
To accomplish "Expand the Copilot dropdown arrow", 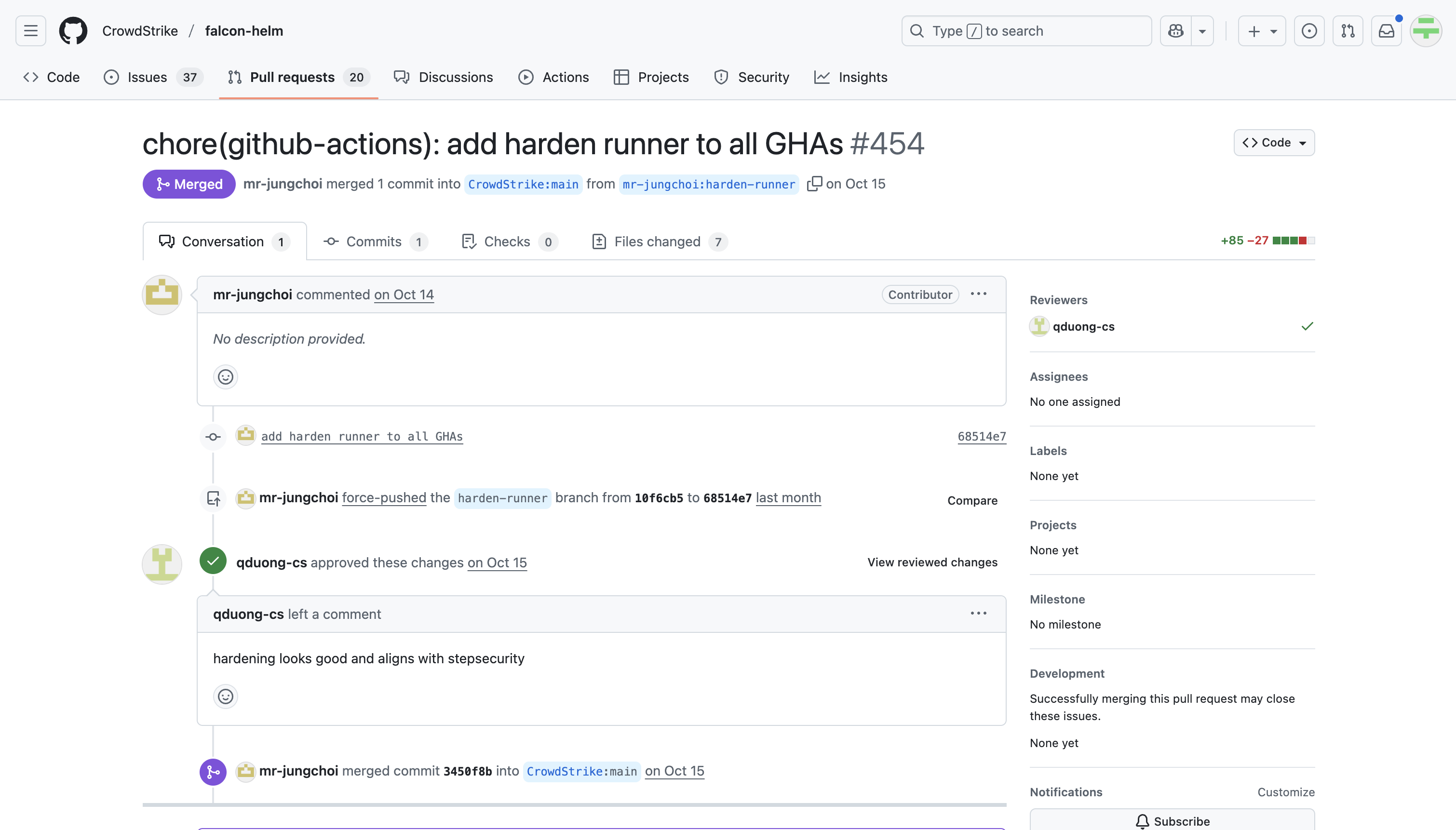I will coord(1202,31).
